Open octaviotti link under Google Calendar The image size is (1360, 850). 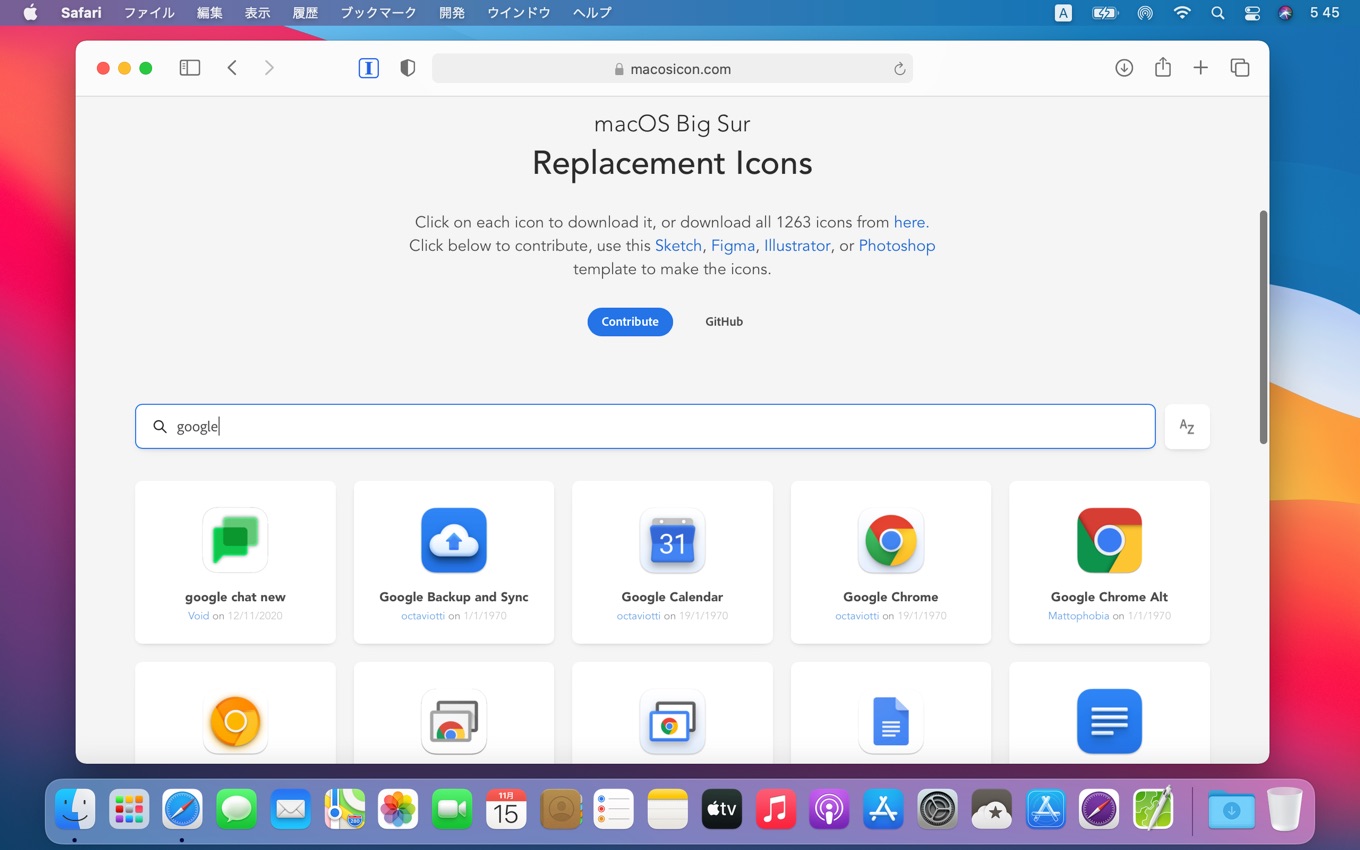[638, 616]
